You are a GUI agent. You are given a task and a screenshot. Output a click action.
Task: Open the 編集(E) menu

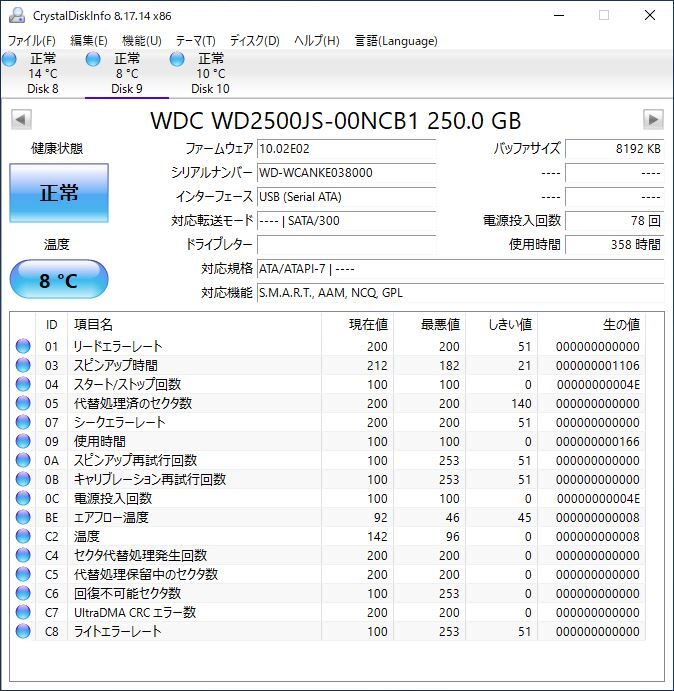click(x=89, y=41)
